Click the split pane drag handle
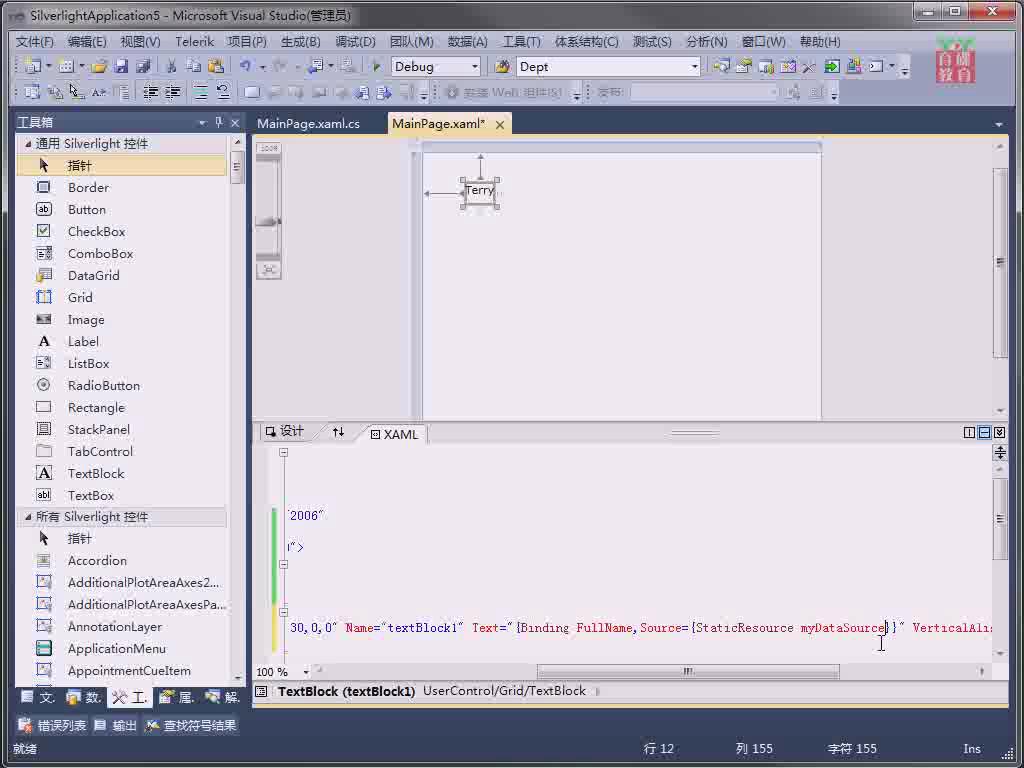 click(696, 432)
